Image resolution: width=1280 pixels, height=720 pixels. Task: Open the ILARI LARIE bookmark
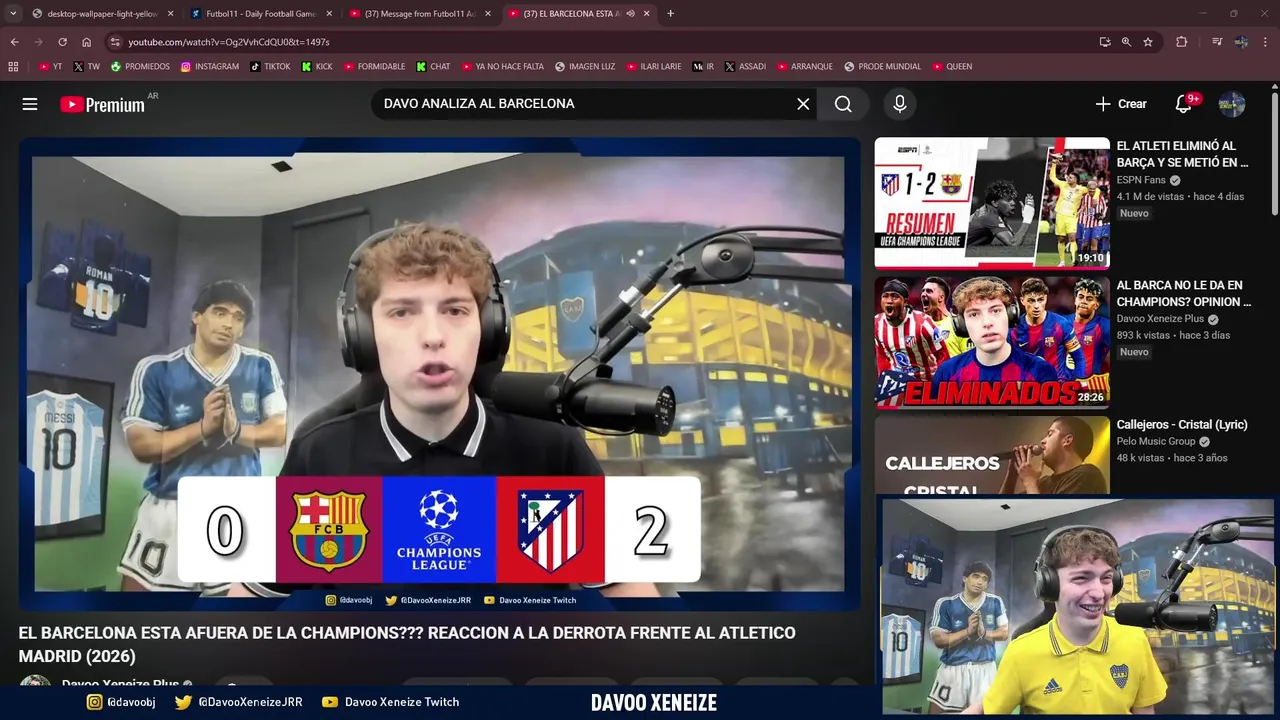654,67
